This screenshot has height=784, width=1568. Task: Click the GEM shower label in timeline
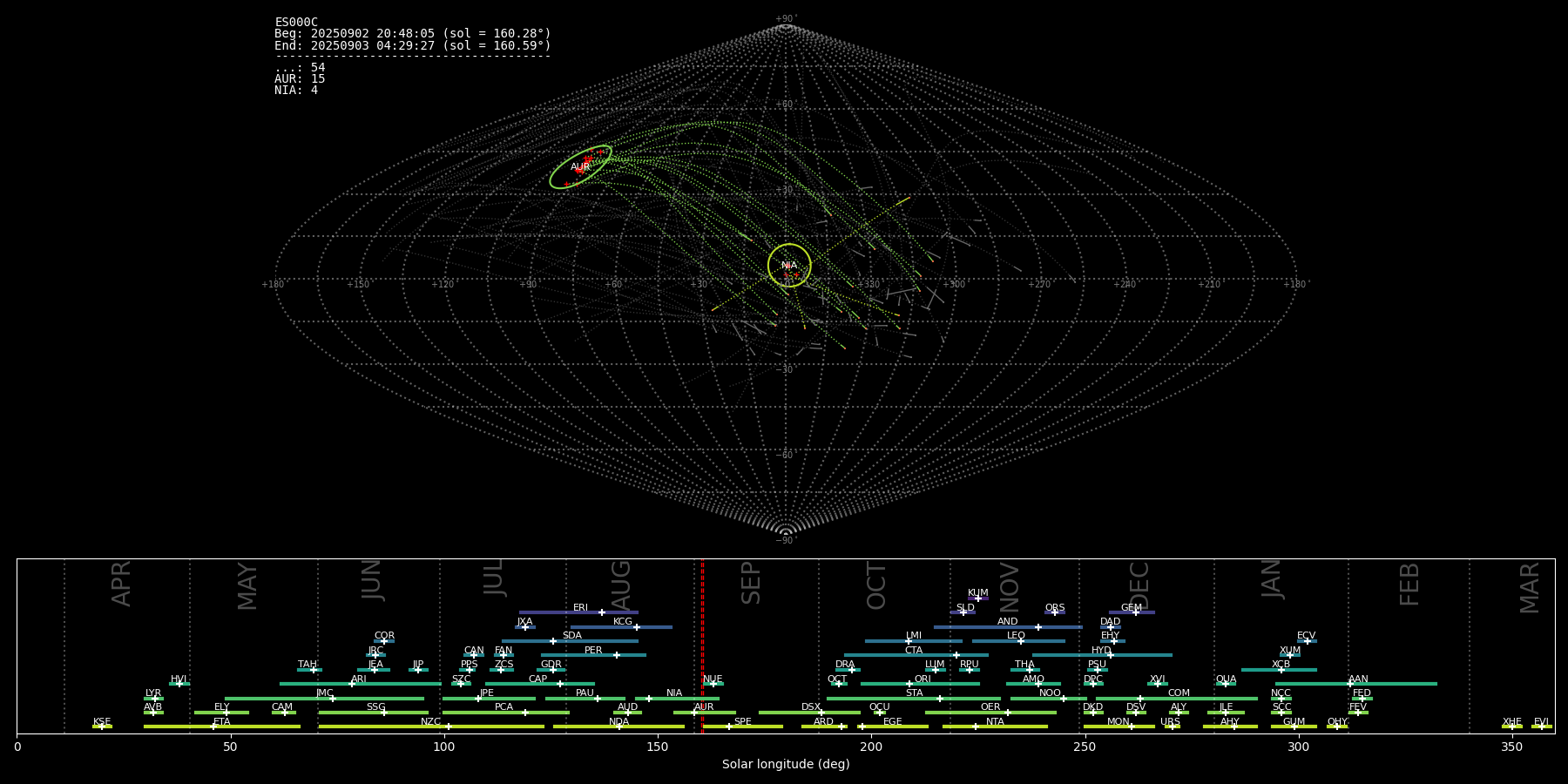1132,608
